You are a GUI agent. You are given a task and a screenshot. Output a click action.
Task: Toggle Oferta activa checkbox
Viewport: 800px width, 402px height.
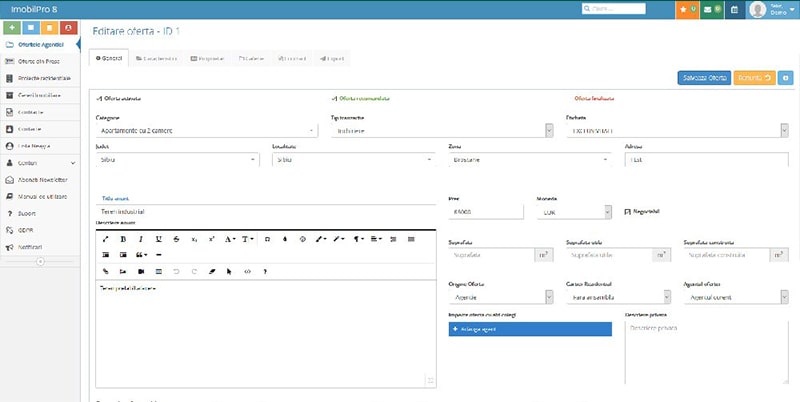click(99, 98)
